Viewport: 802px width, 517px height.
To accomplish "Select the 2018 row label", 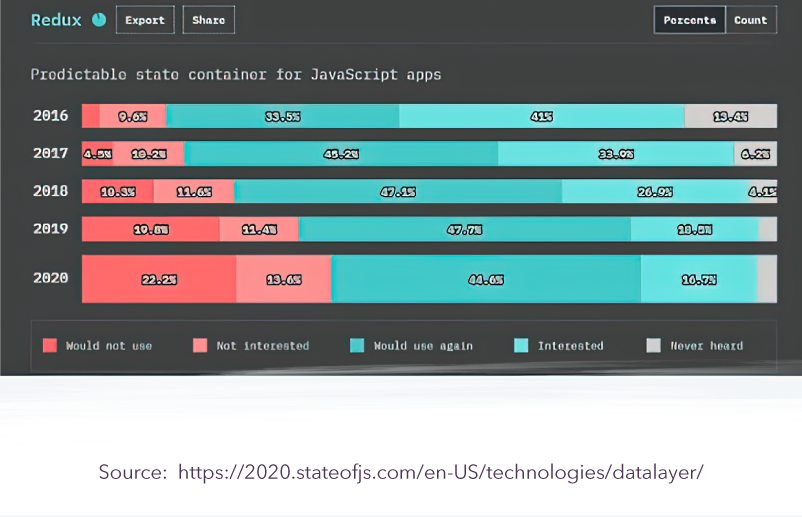I will [50, 191].
